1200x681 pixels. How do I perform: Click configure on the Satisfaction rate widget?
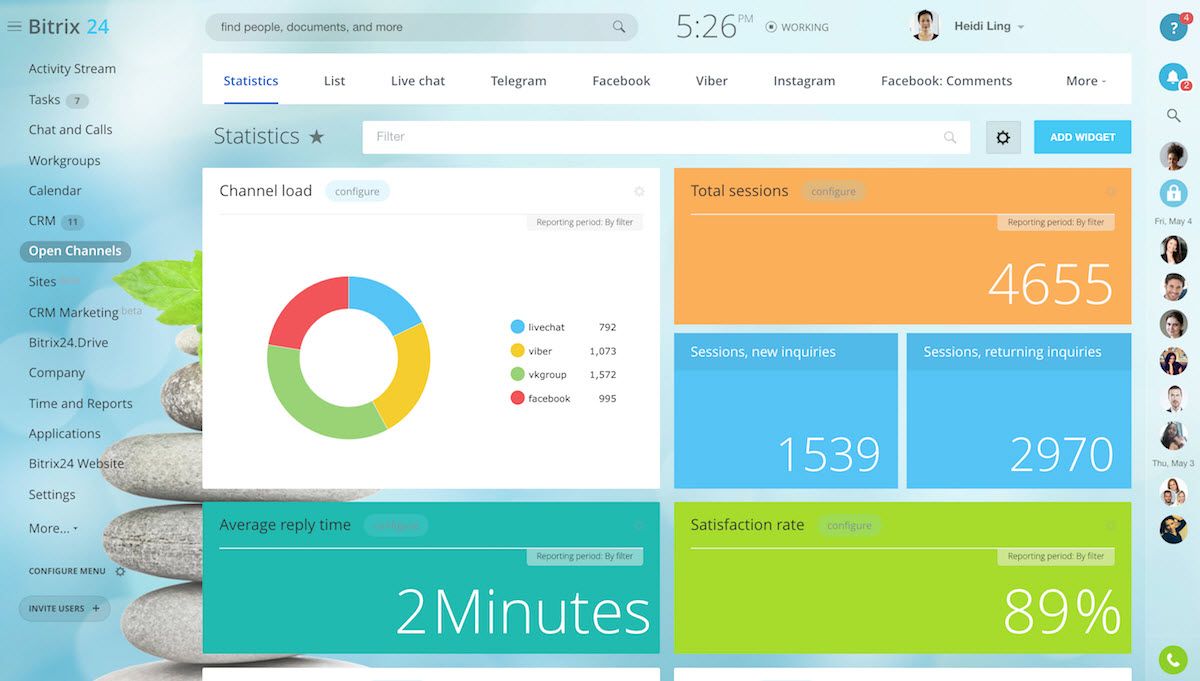(849, 525)
